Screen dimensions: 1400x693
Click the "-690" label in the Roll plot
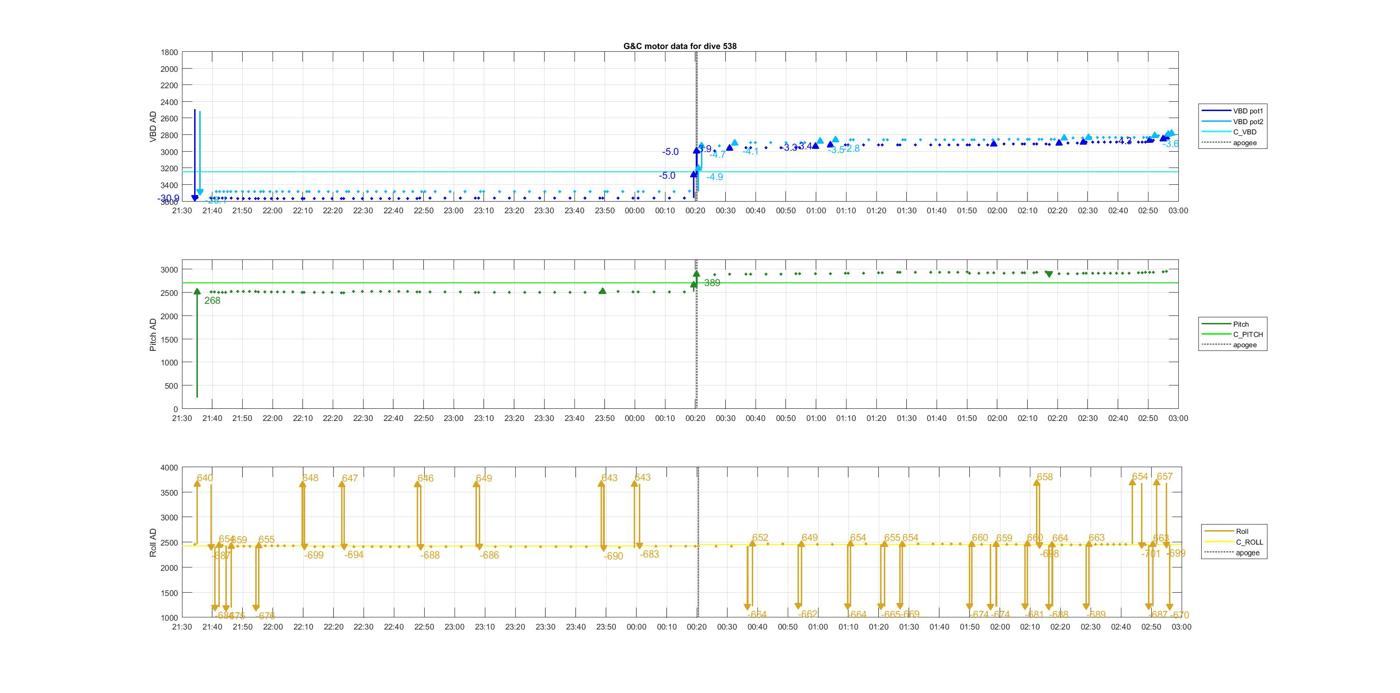click(613, 556)
